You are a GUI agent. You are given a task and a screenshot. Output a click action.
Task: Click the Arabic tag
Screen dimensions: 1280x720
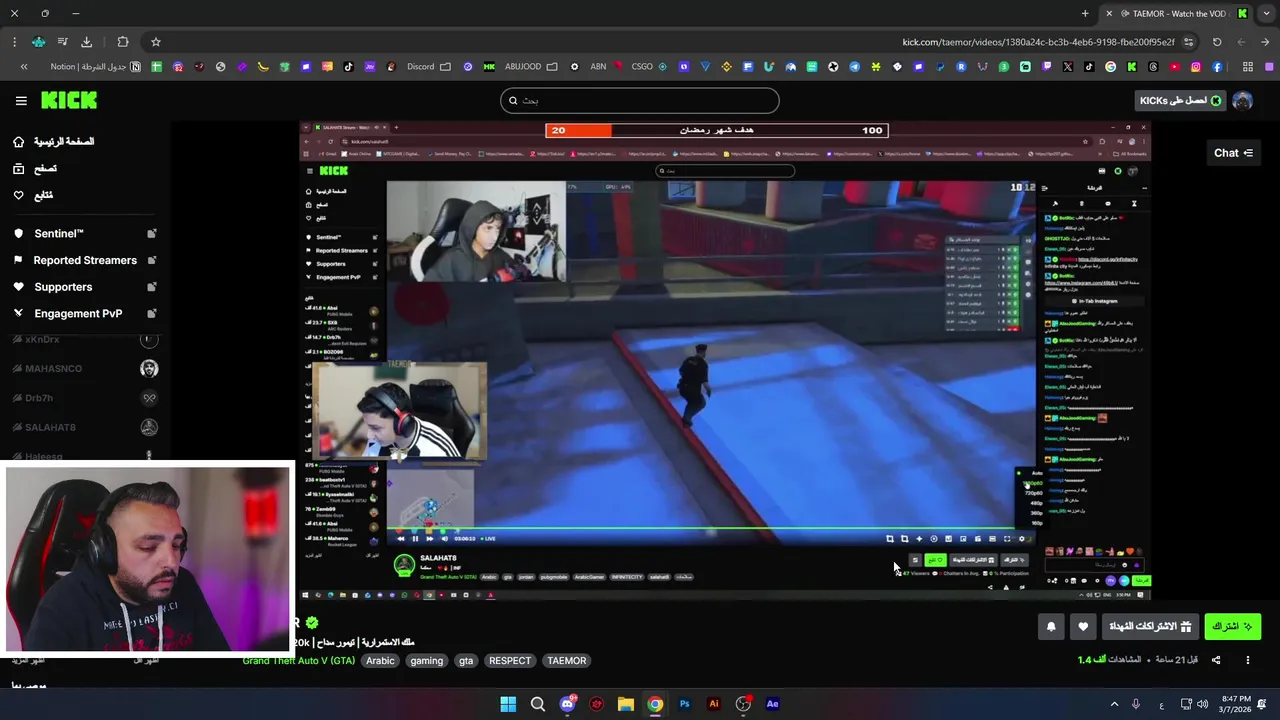380,661
